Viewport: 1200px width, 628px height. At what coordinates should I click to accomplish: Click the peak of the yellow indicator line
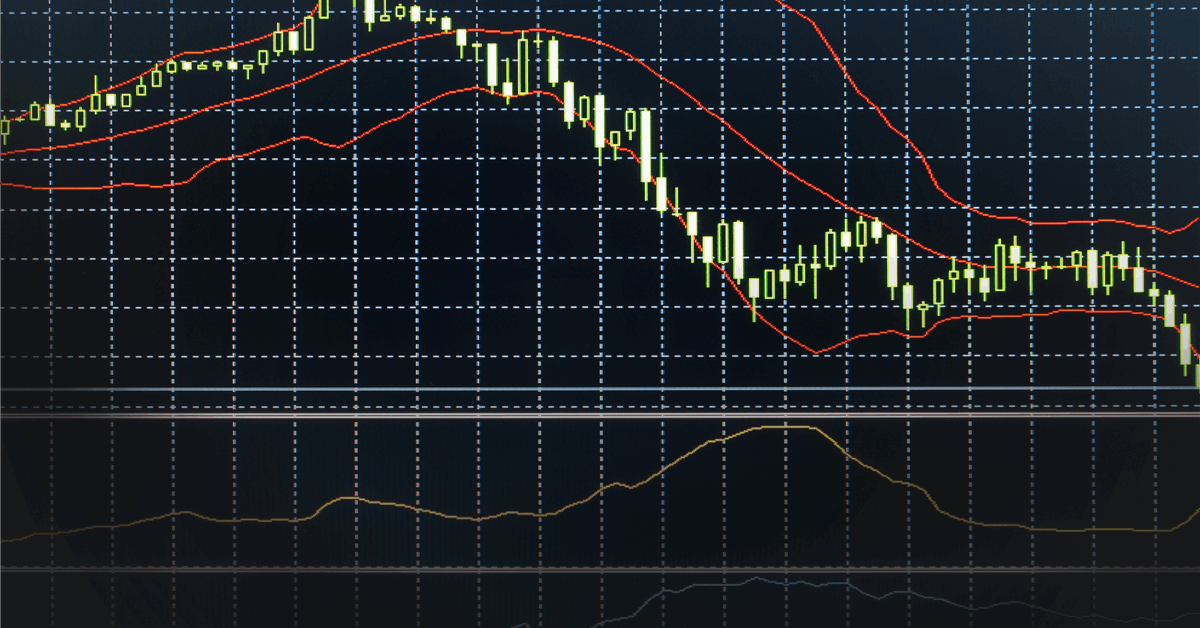pyautogui.click(x=785, y=427)
